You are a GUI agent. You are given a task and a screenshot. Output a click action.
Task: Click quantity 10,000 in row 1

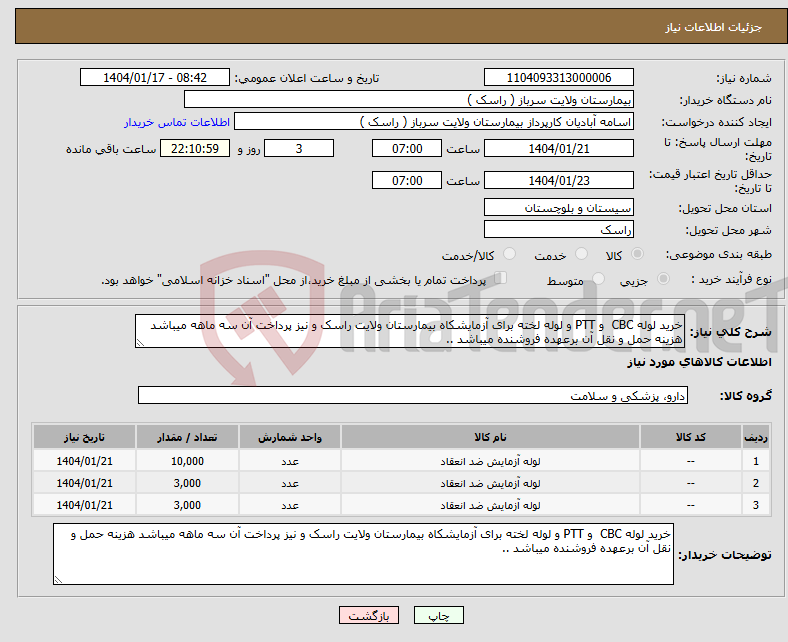tap(187, 461)
